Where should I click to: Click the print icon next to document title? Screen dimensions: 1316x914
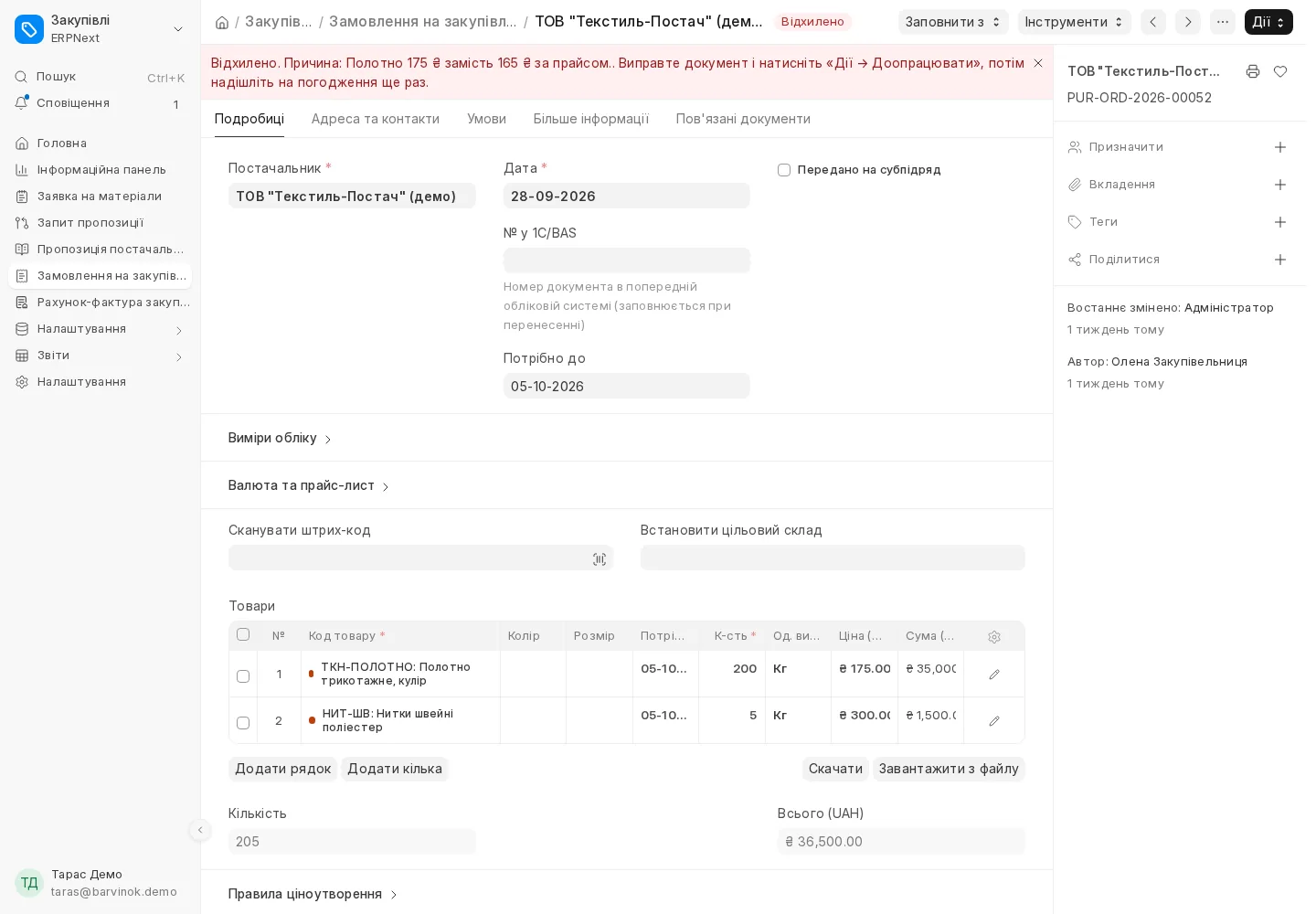coord(1253,71)
